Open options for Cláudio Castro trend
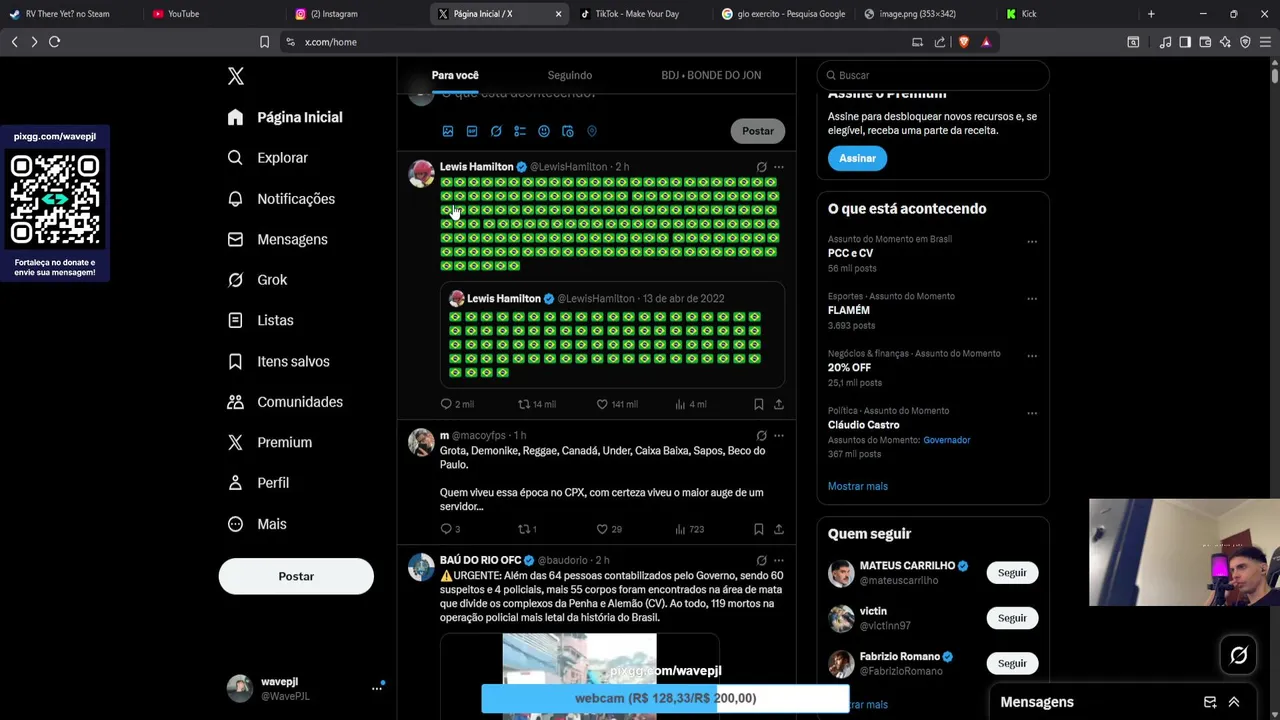The image size is (1280, 720). click(x=1032, y=413)
